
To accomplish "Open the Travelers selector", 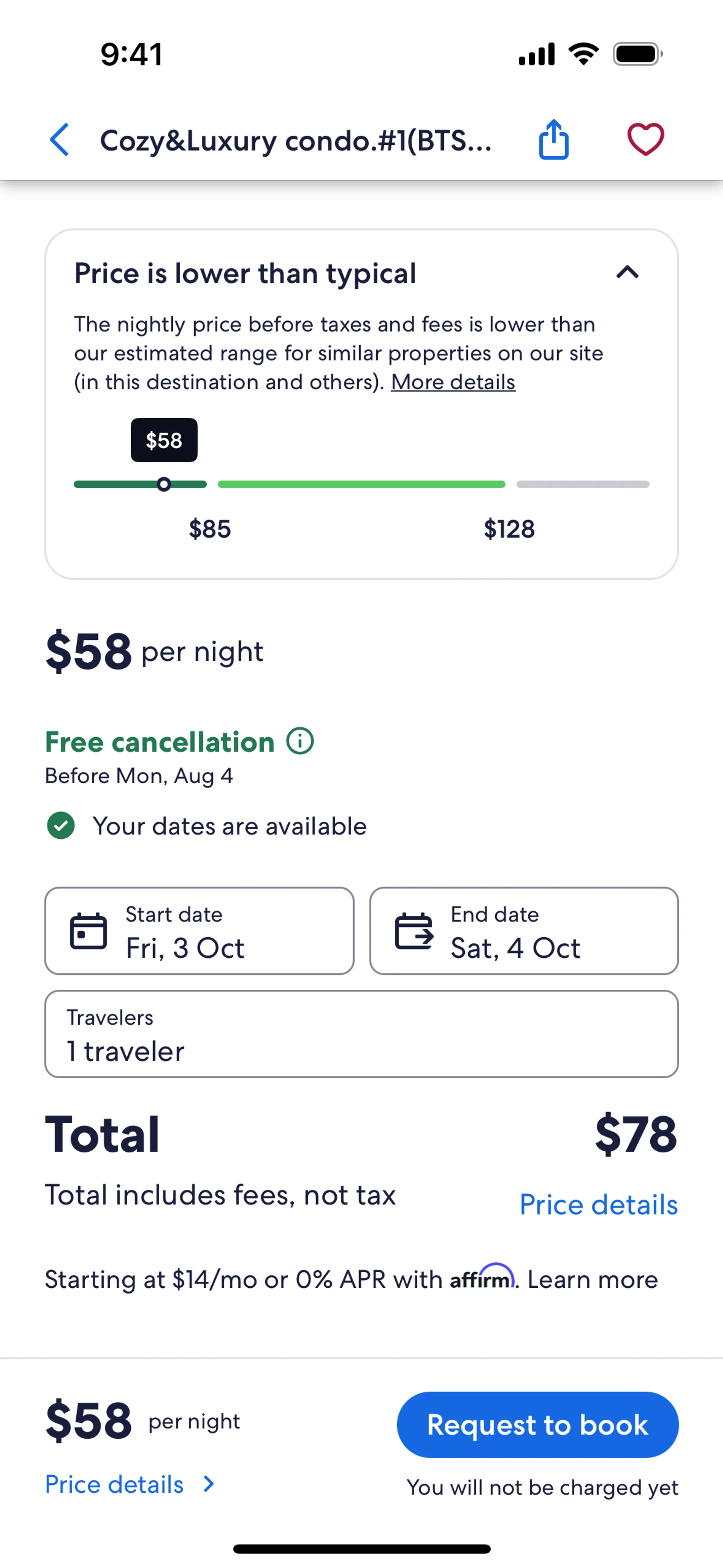I will pos(361,1034).
